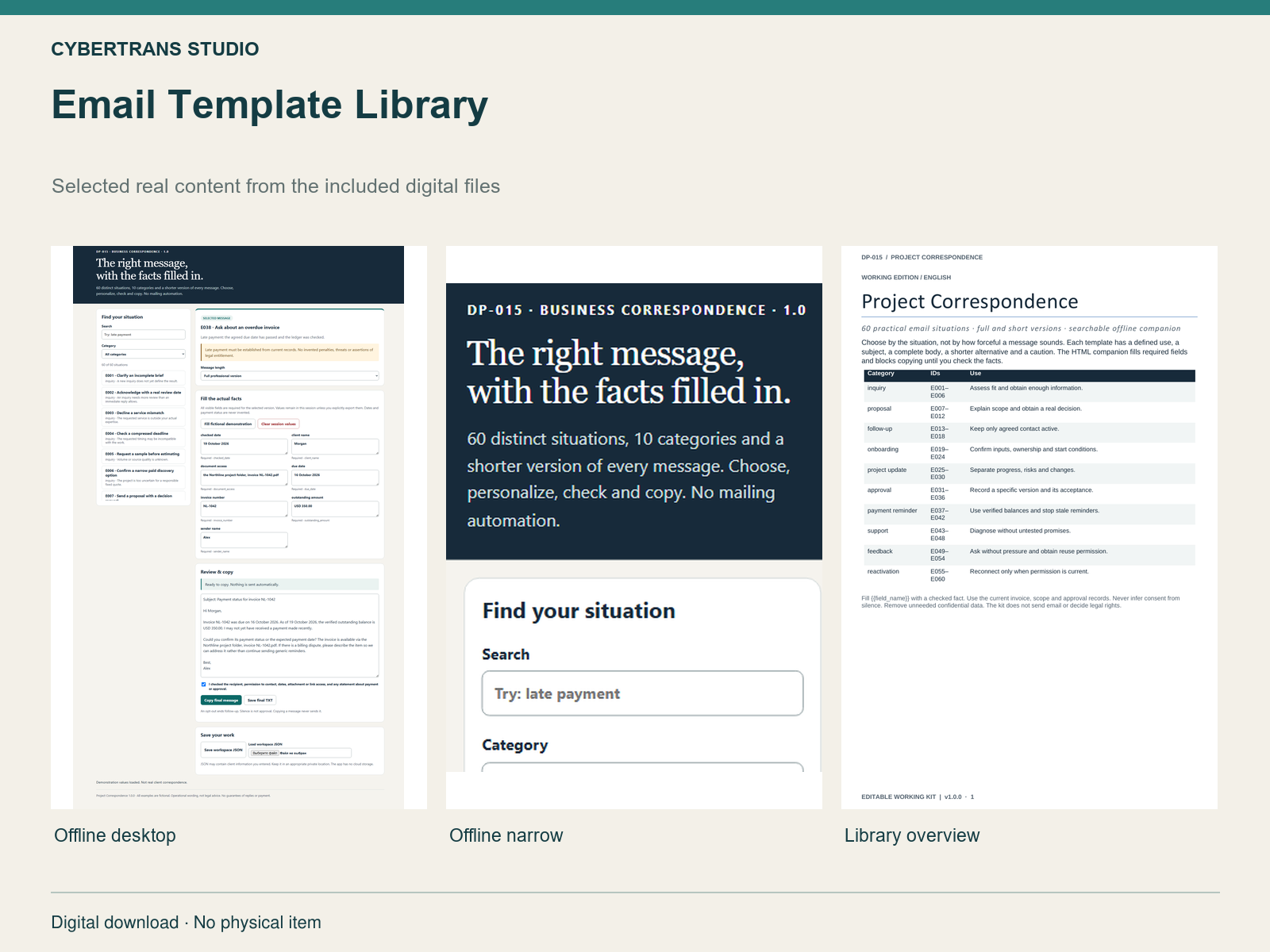Image resolution: width=1270 pixels, height=952 pixels.
Task: Click the 'Digital download · No physical item' footer
Action: pyautogui.click(x=187, y=923)
